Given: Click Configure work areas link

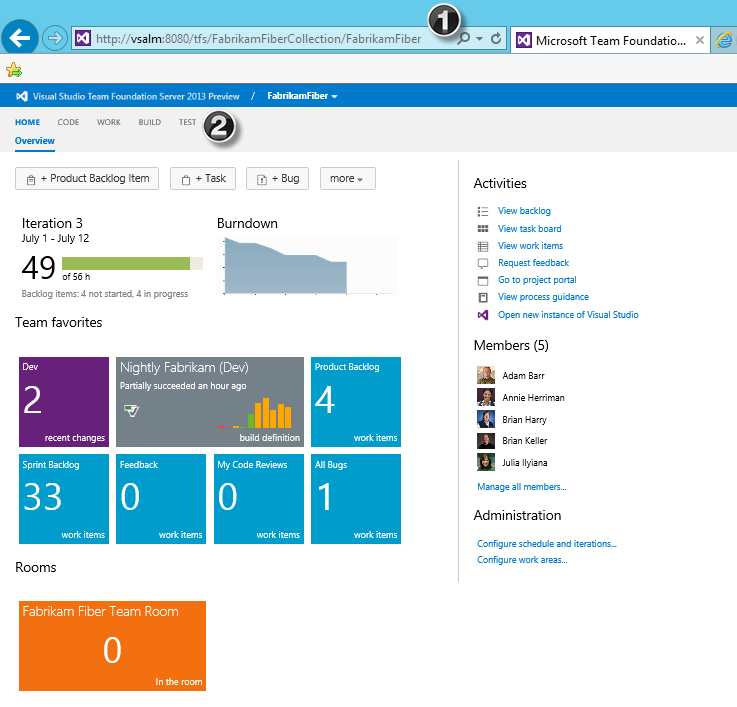Looking at the screenshot, I should [522, 560].
